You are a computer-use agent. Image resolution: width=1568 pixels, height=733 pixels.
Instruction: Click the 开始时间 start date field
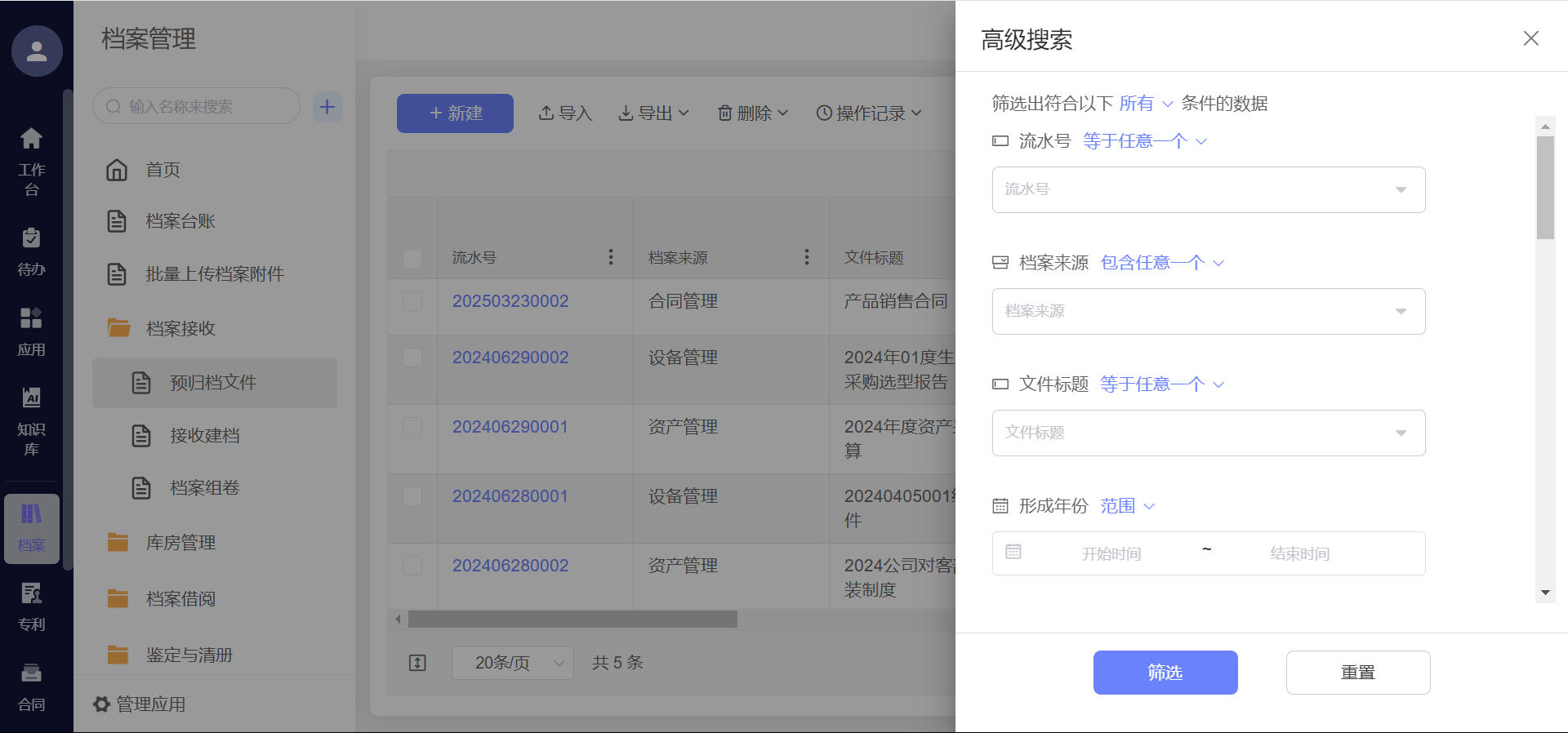1111,554
